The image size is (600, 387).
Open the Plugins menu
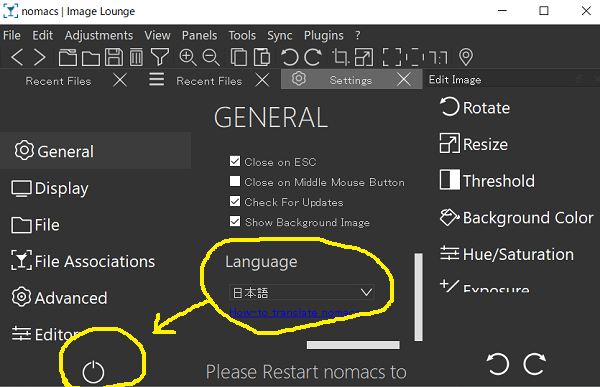324,36
